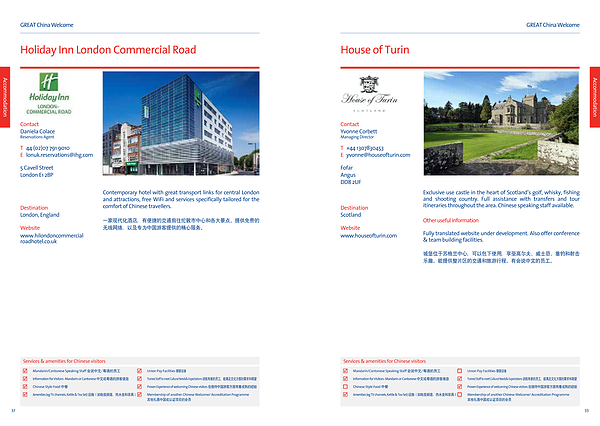600x426 pixels.
Task: Click Fully translated website under development paragraph
Action: tap(501, 237)
